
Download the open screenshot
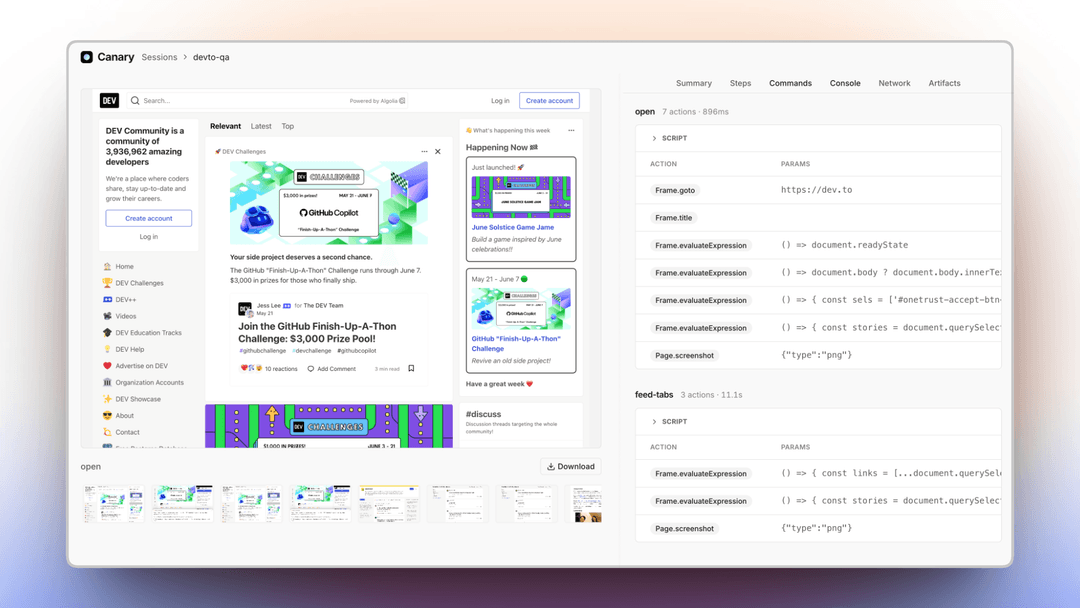pos(570,466)
